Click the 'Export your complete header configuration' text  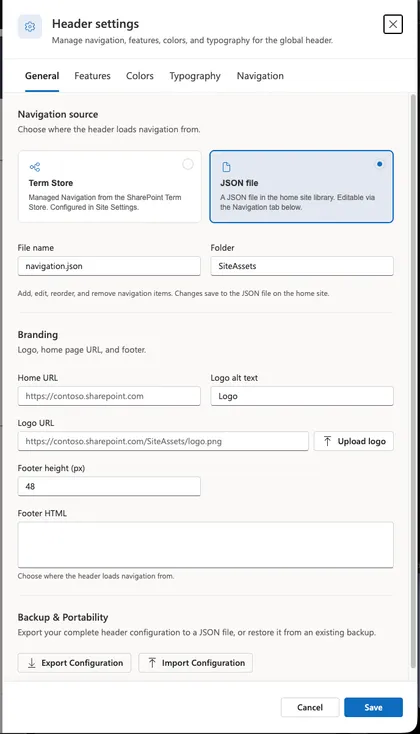pos(197,632)
